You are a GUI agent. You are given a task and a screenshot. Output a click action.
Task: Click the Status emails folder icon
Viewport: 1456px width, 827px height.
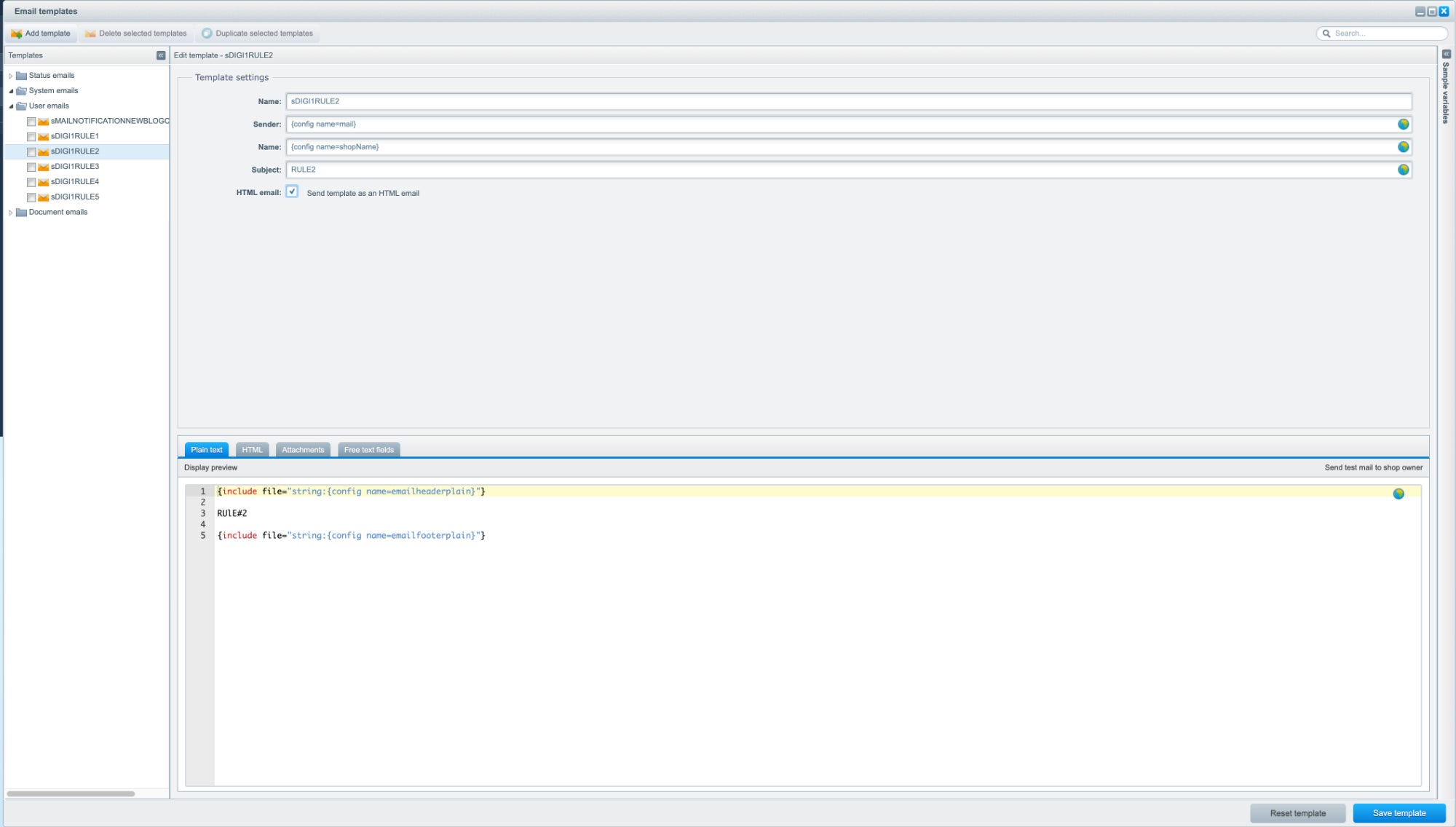21,76
